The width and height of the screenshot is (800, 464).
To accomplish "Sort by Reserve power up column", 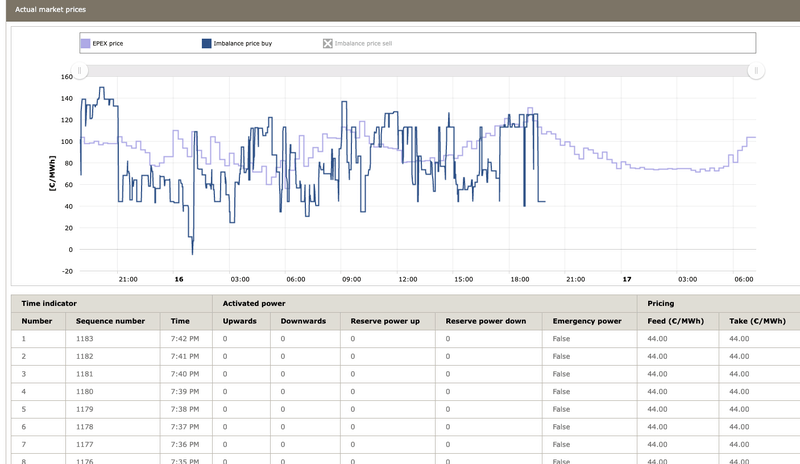I will pos(385,322).
